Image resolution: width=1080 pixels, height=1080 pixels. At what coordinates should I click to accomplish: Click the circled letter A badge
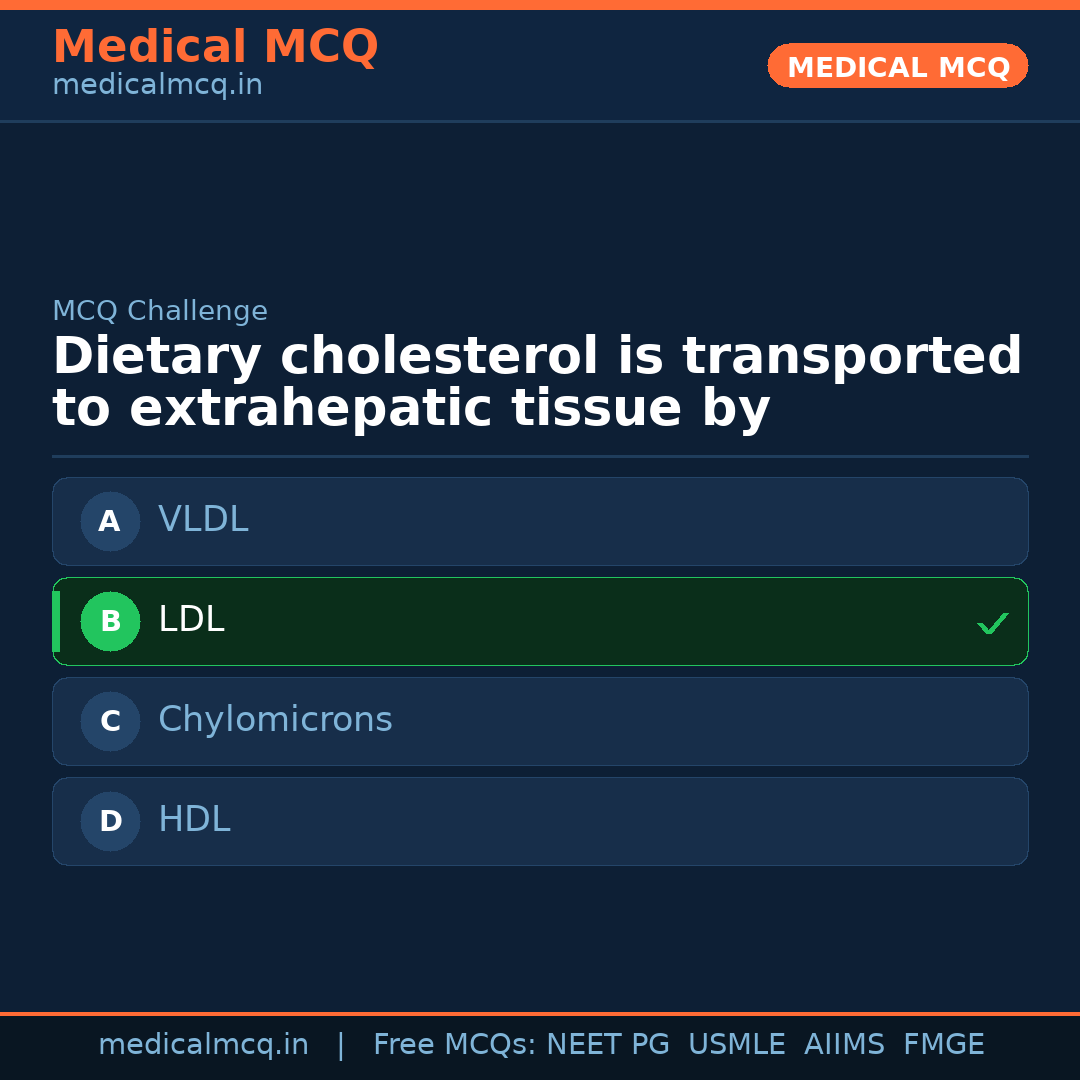pos(110,521)
